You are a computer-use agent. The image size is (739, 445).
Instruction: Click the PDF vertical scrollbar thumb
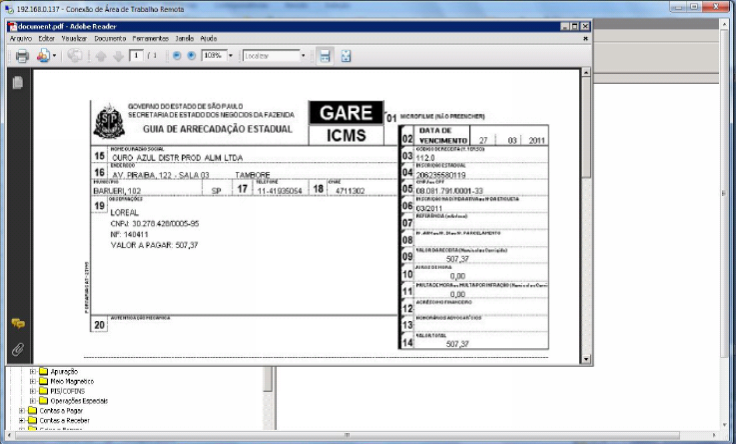(x=586, y=127)
